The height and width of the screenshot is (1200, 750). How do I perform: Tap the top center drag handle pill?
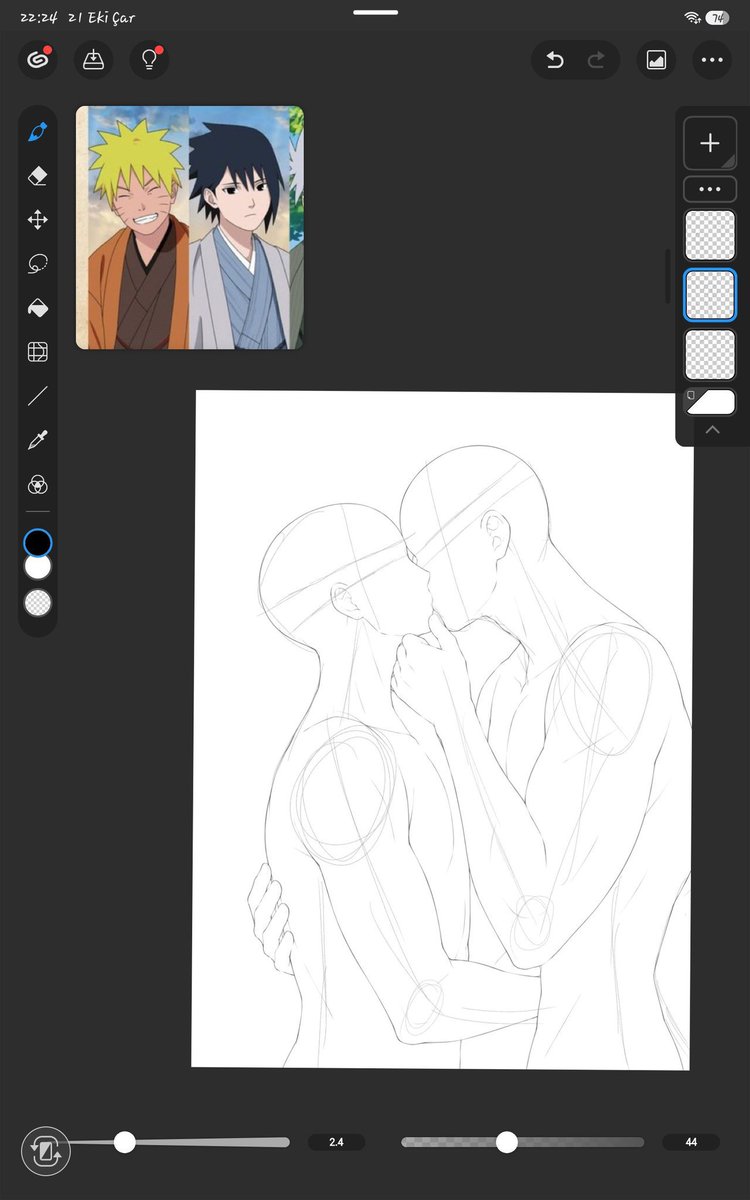pyautogui.click(x=375, y=12)
